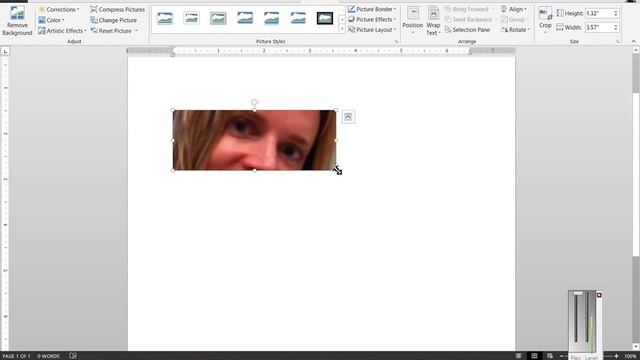Image resolution: width=640 pixels, height=360 pixels.
Task: Click the tab selector on the ruler
Action: click(5, 51)
